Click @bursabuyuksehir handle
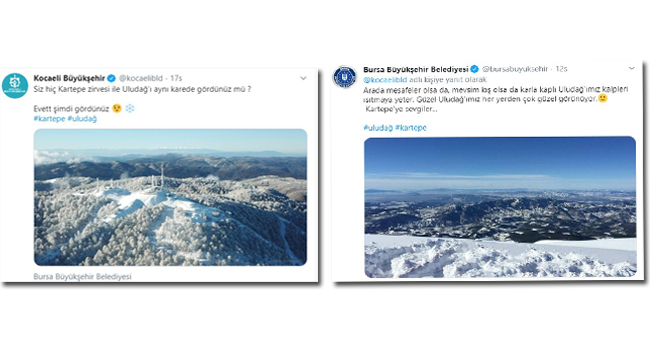This screenshot has height=360, width=650. click(x=515, y=69)
